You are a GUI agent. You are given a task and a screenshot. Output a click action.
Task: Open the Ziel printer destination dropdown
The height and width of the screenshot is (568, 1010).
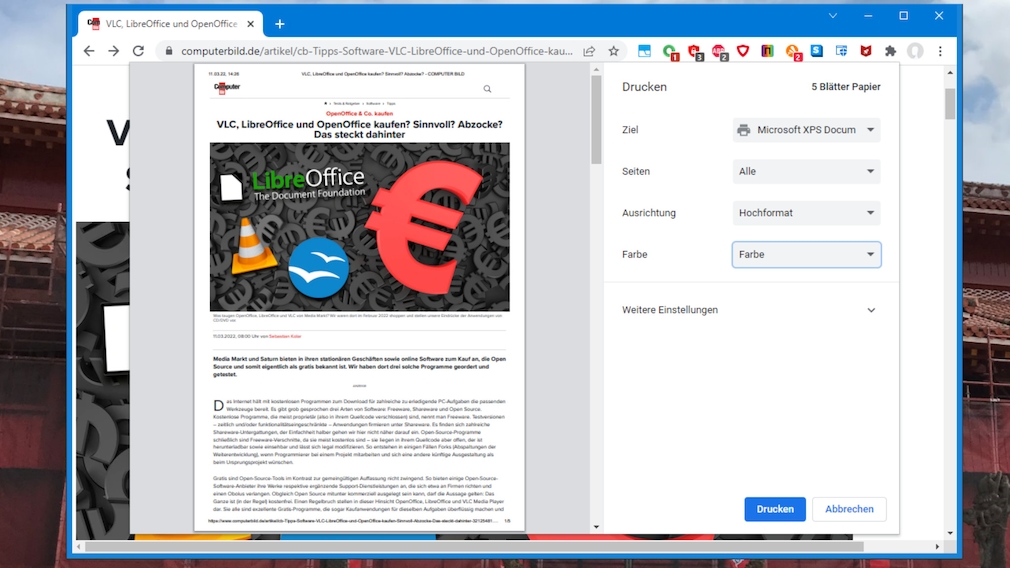(x=806, y=129)
